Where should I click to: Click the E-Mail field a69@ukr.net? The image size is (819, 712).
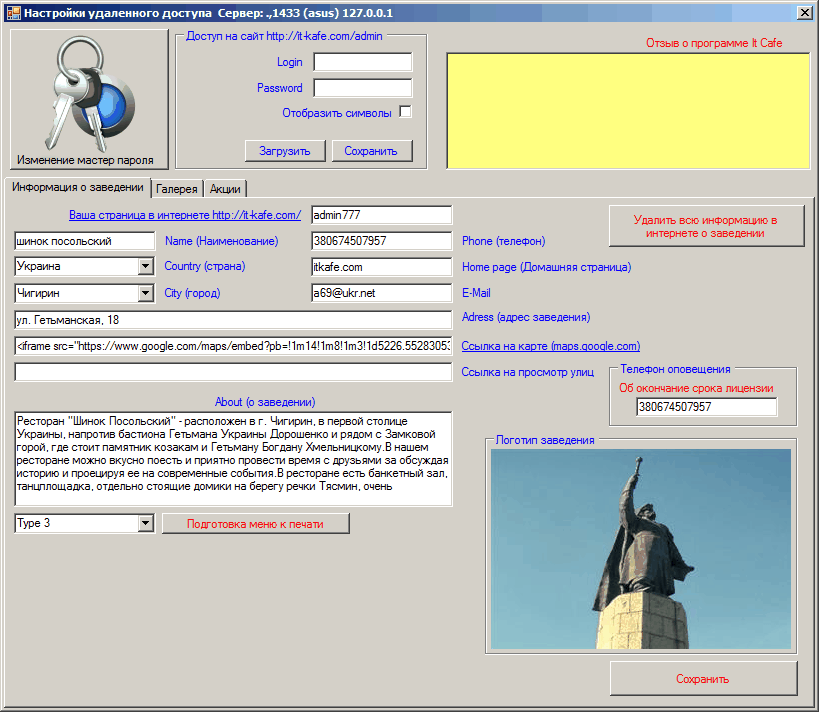point(381,293)
